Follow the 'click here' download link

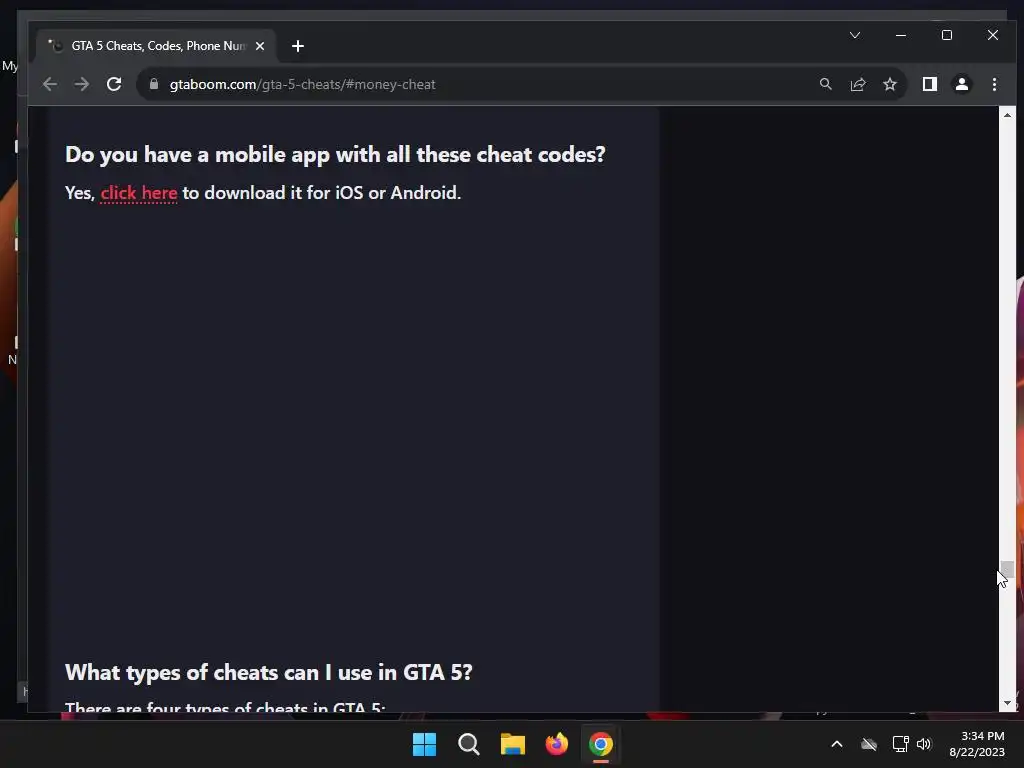[138, 193]
